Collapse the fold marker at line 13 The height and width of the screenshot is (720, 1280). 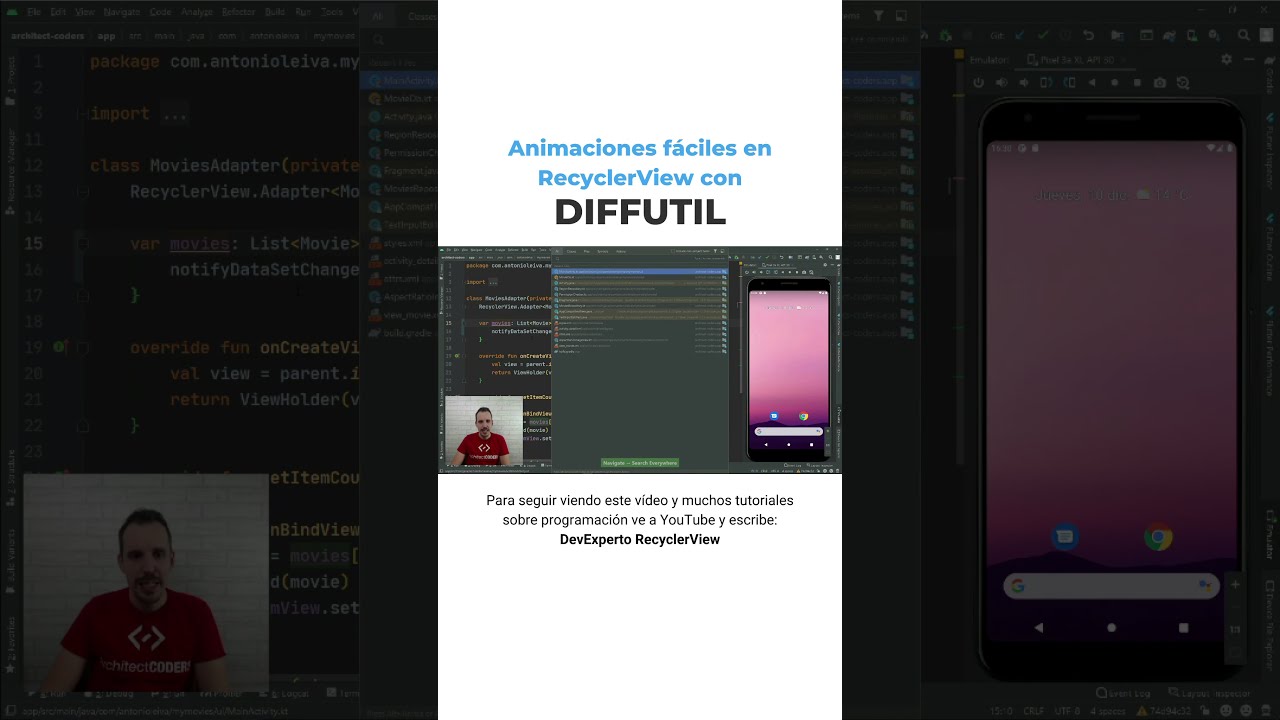83,191
